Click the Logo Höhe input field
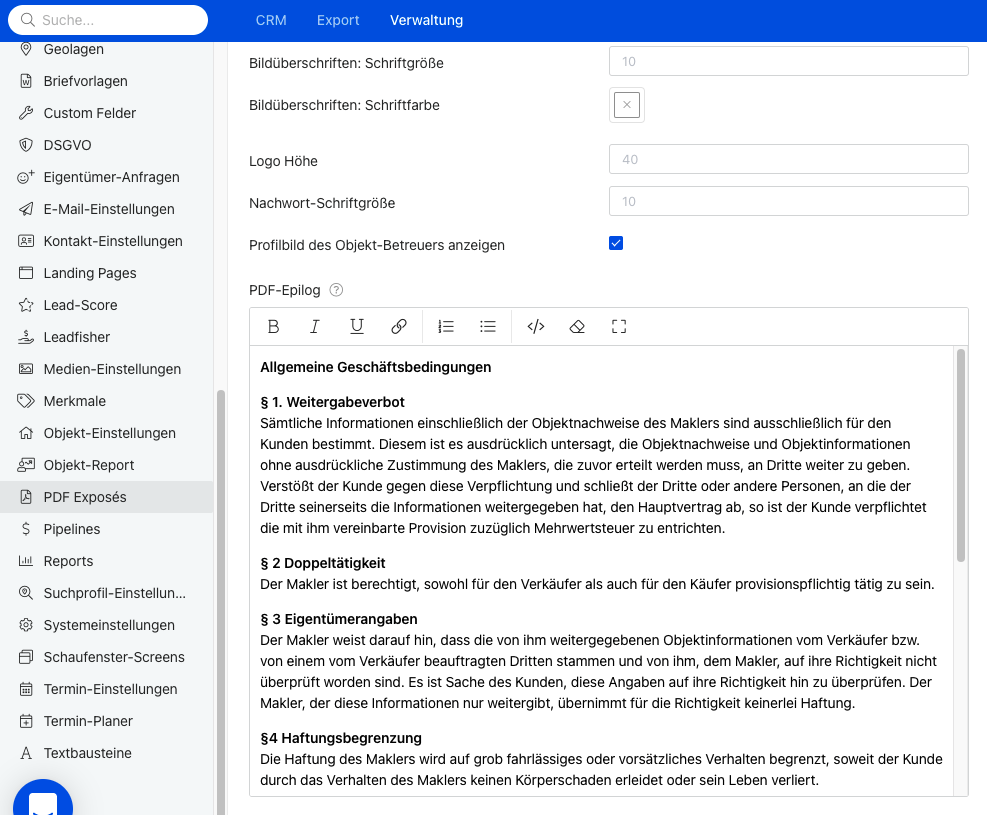Viewport: 987px width, 815px height. coord(789,159)
